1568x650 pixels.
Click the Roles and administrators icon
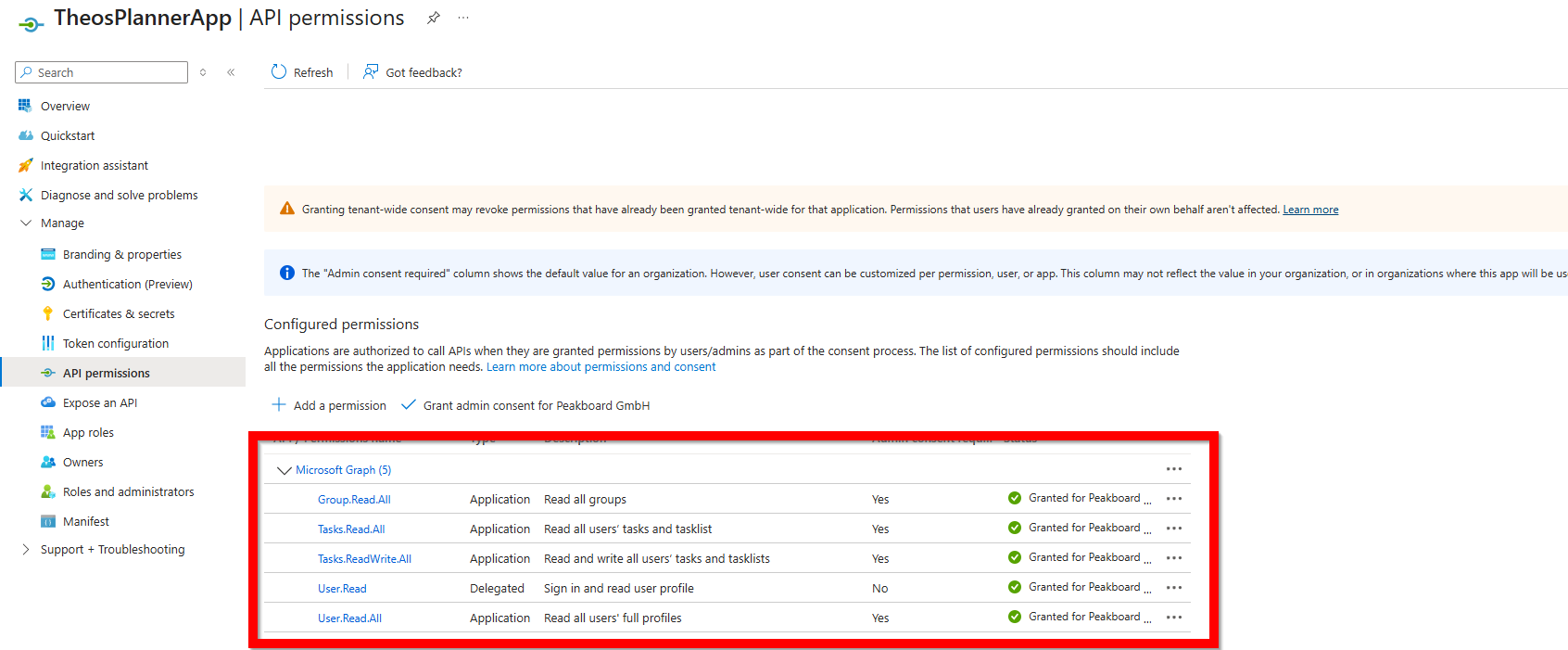[48, 491]
